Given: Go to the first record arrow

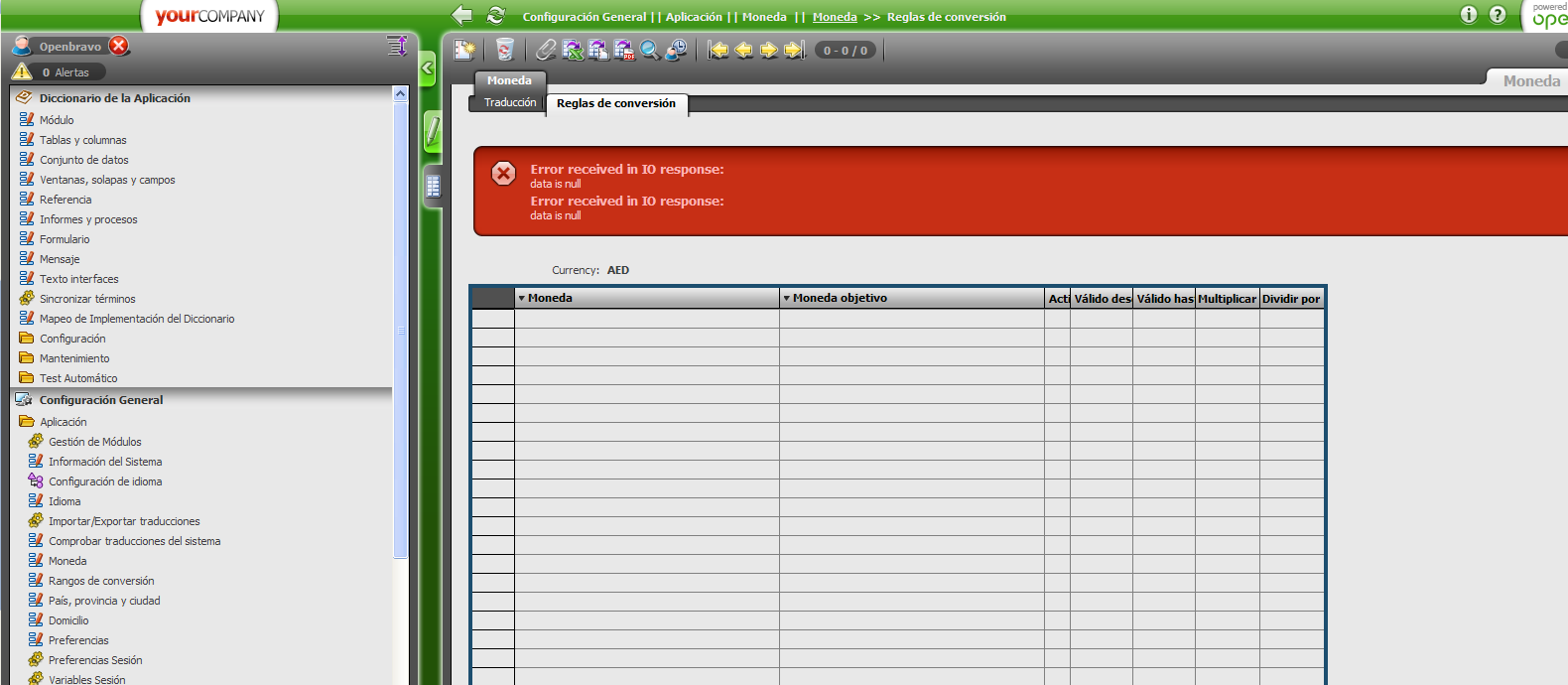Looking at the screenshot, I should point(718,50).
